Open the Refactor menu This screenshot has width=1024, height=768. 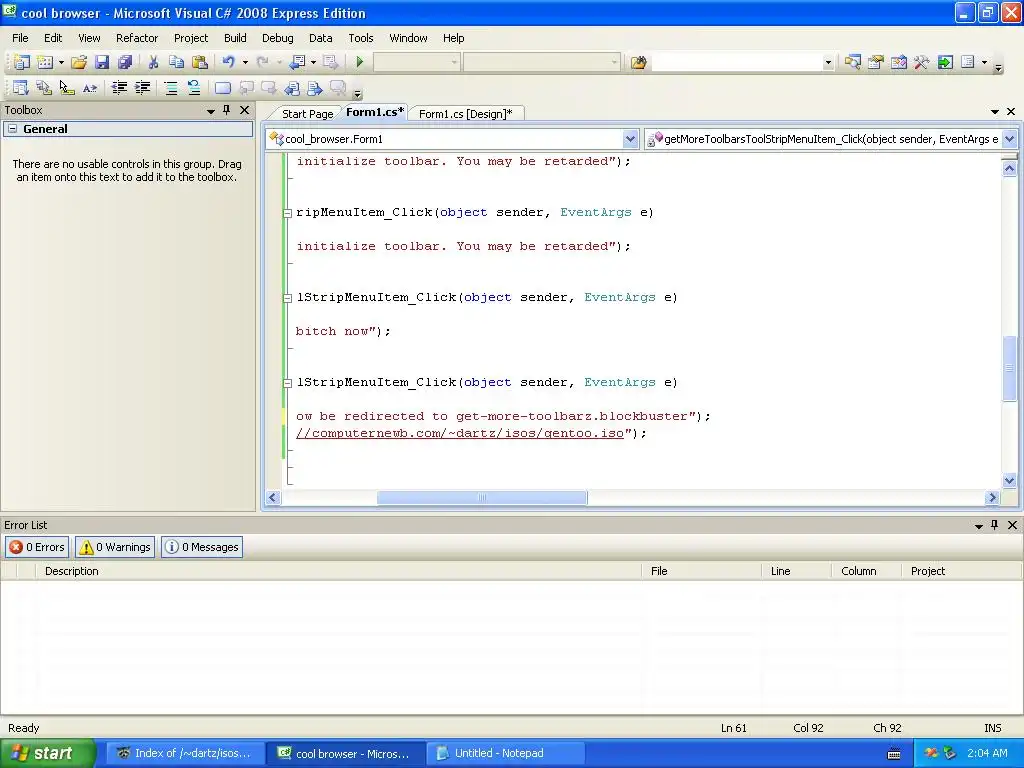point(137,38)
